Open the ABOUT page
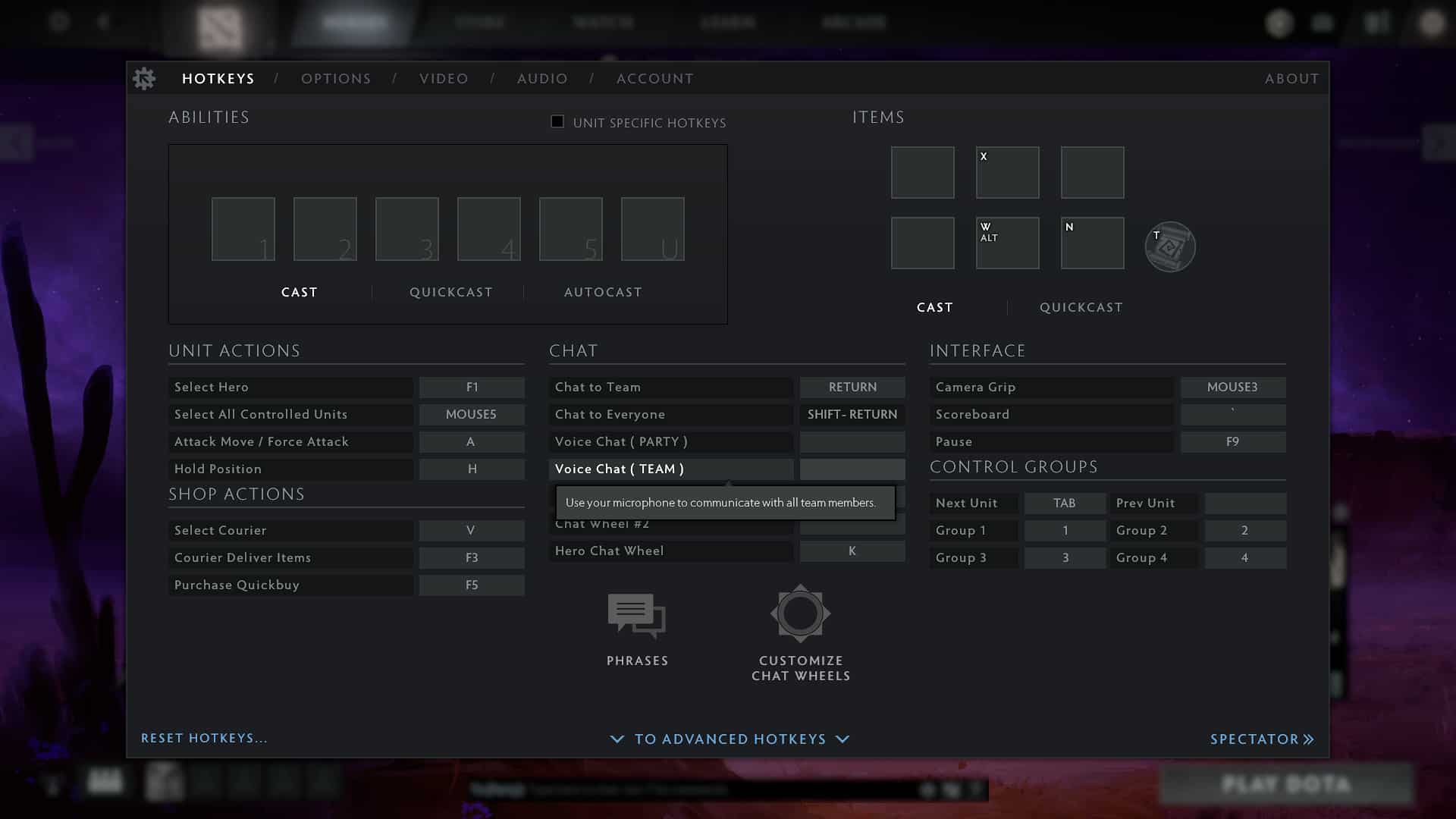 [1291, 78]
